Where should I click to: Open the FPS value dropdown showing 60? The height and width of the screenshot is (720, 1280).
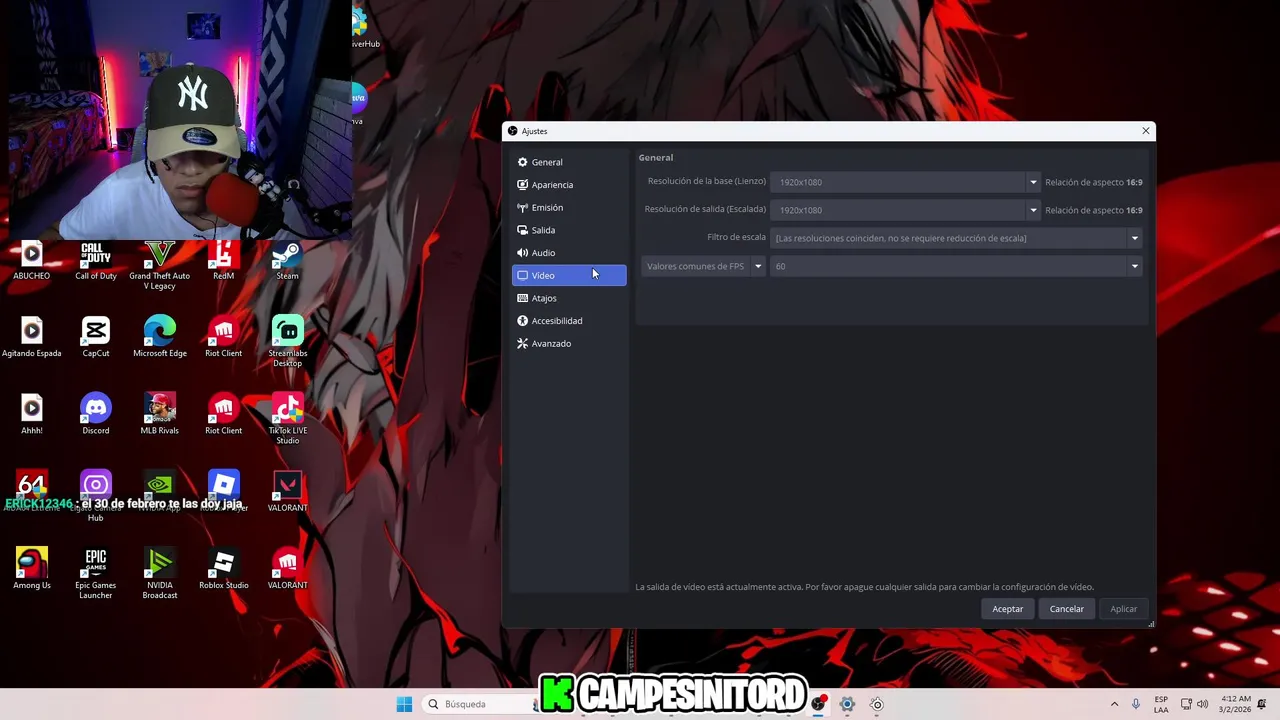pos(957,266)
